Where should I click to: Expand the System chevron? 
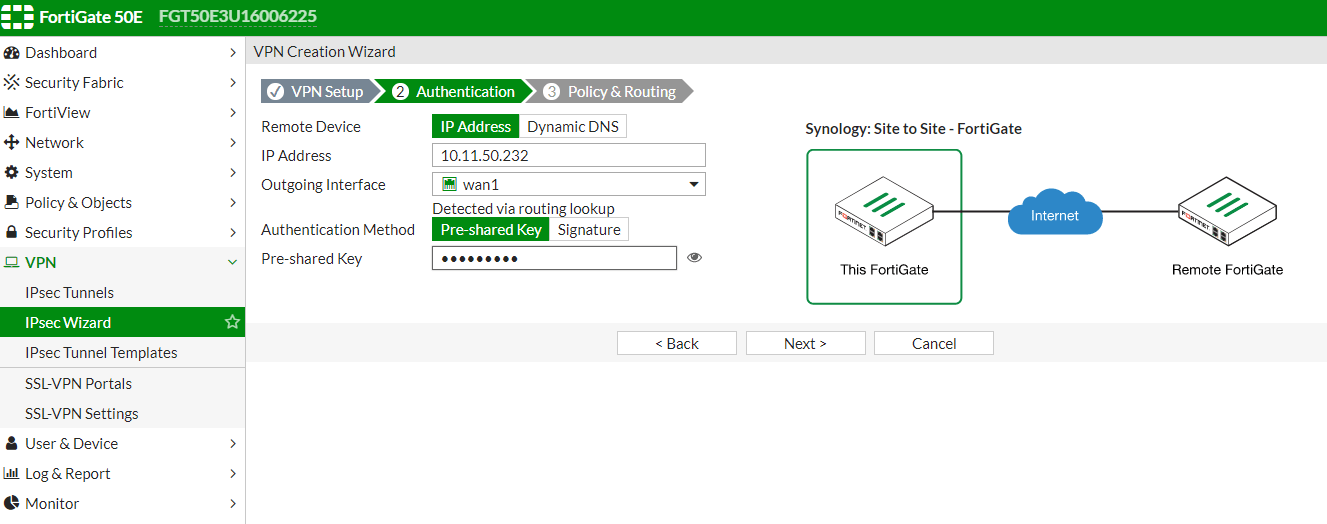pos(233,173)
